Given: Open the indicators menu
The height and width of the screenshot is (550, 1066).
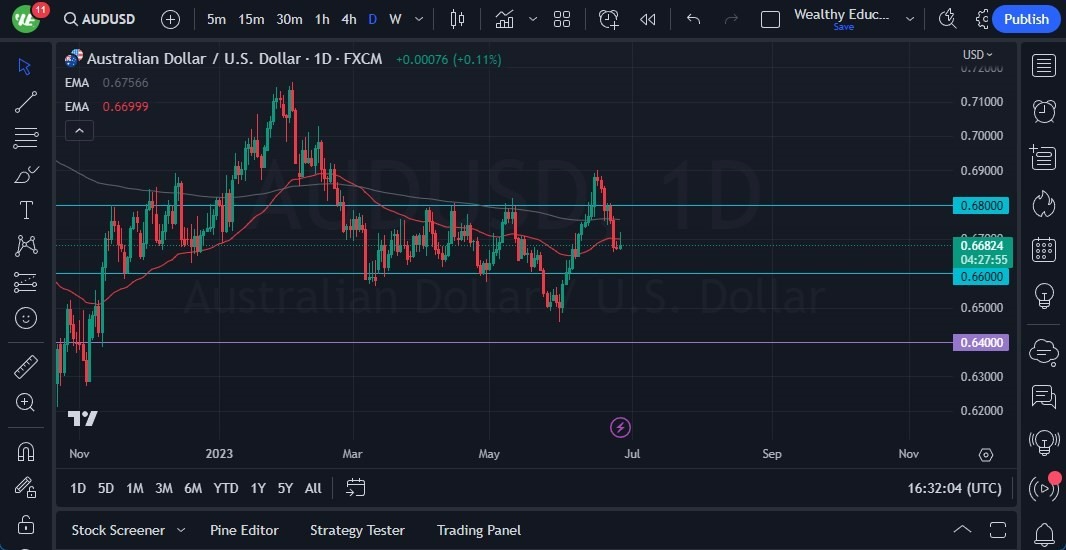Looking at the screenshot, I should 504,20.
